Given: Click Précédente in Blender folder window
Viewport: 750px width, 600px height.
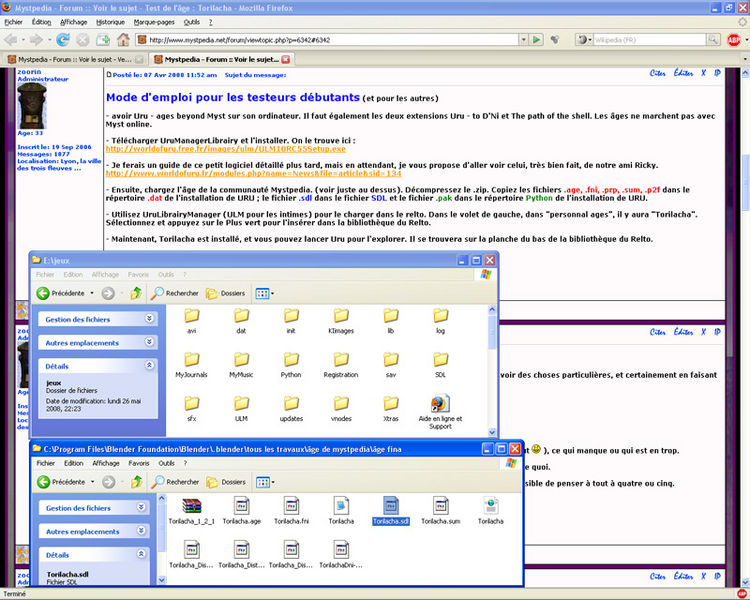Looking at the screenshot, I should click(x=61, y=482).
